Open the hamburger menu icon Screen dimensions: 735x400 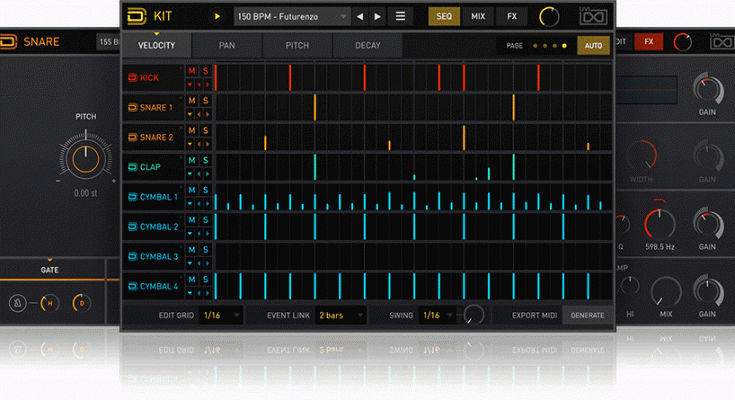click(x=400, y=16)
